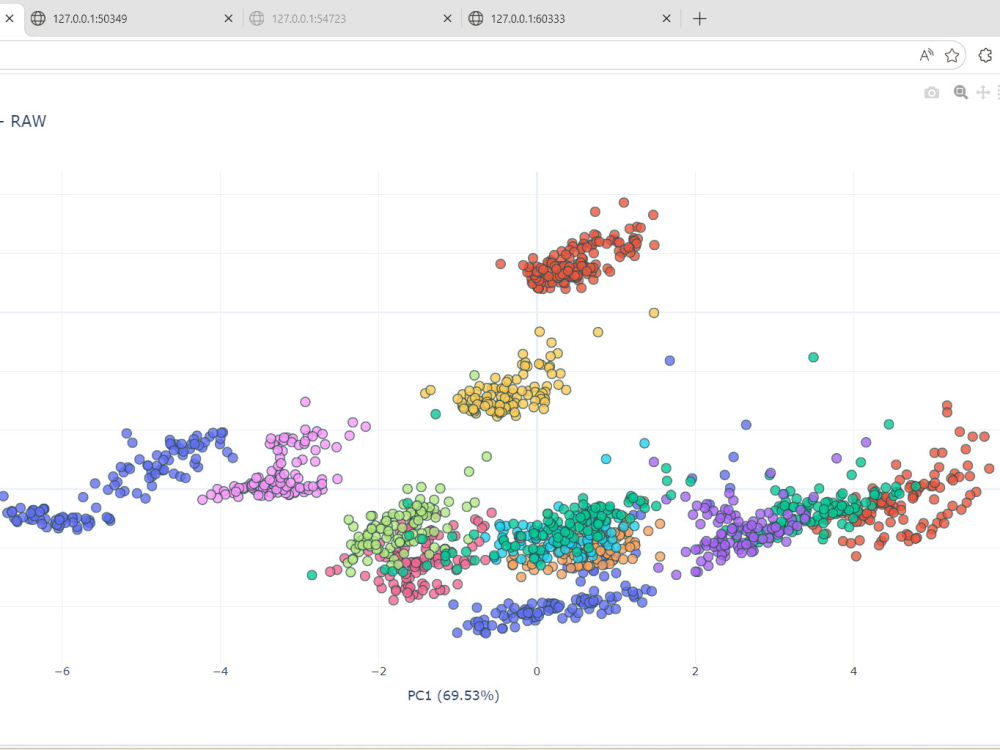1000x750 pixels.
Task: Click the 4 x-axis tick label
Action: coord(853,671)
